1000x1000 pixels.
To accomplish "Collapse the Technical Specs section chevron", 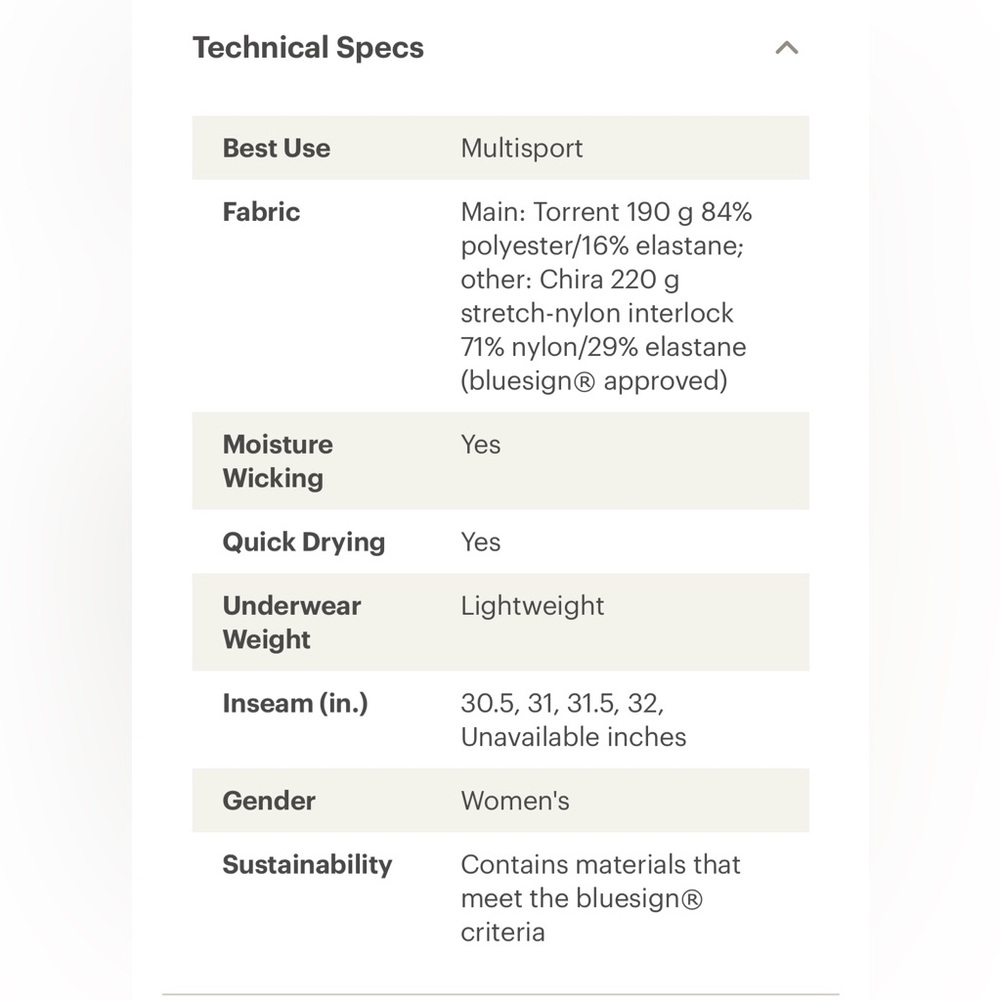I will click(x=786, y=48).
